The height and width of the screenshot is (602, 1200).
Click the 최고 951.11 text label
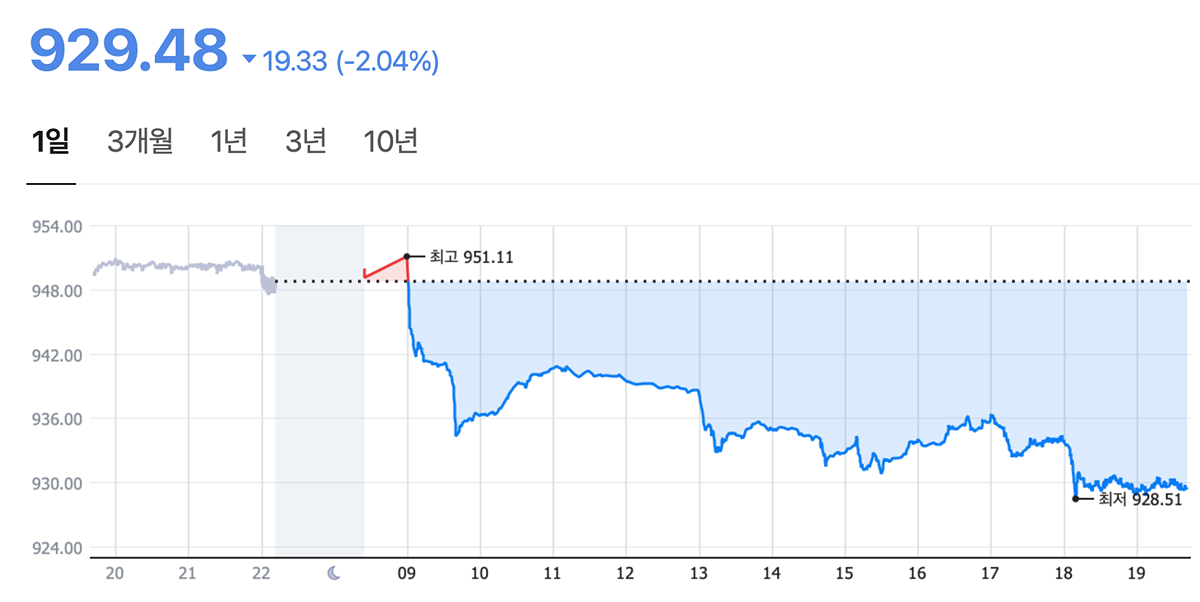(471, 257)
